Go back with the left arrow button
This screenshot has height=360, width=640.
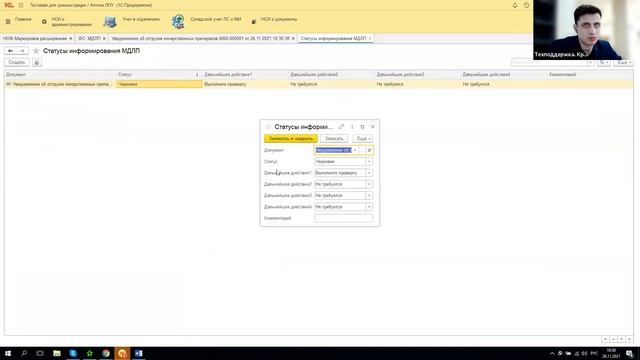click(11, 51)
